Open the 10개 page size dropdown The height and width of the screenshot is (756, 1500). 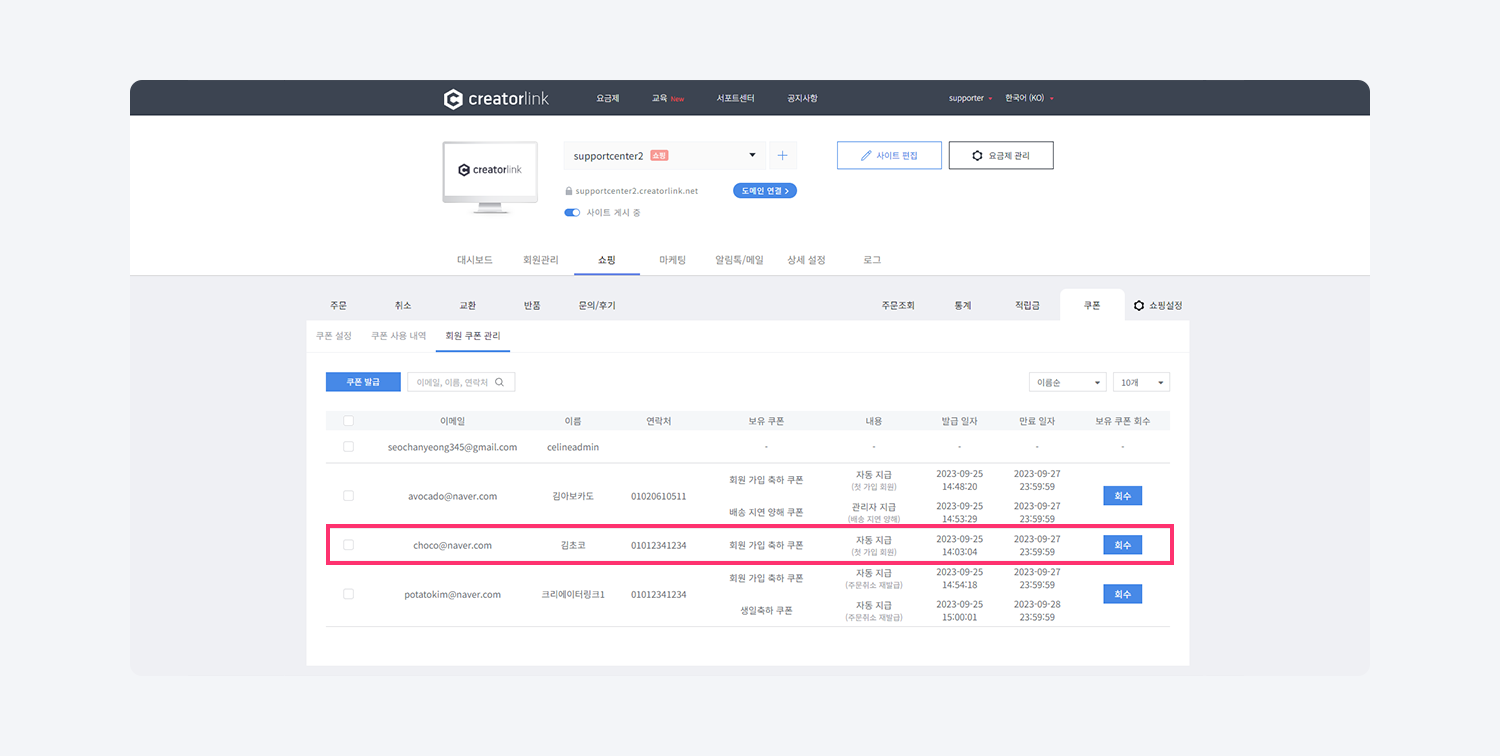(x=1141, y=382)
